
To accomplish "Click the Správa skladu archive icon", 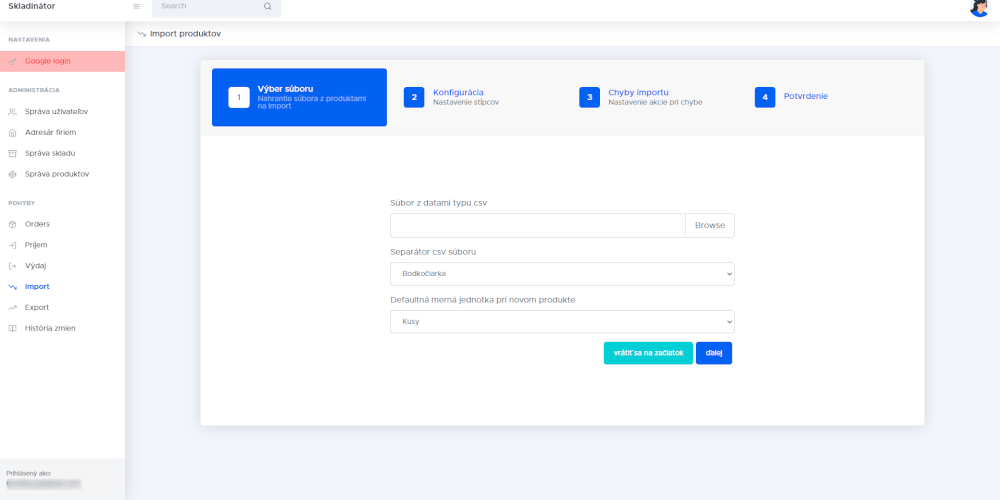I will 12,153.
